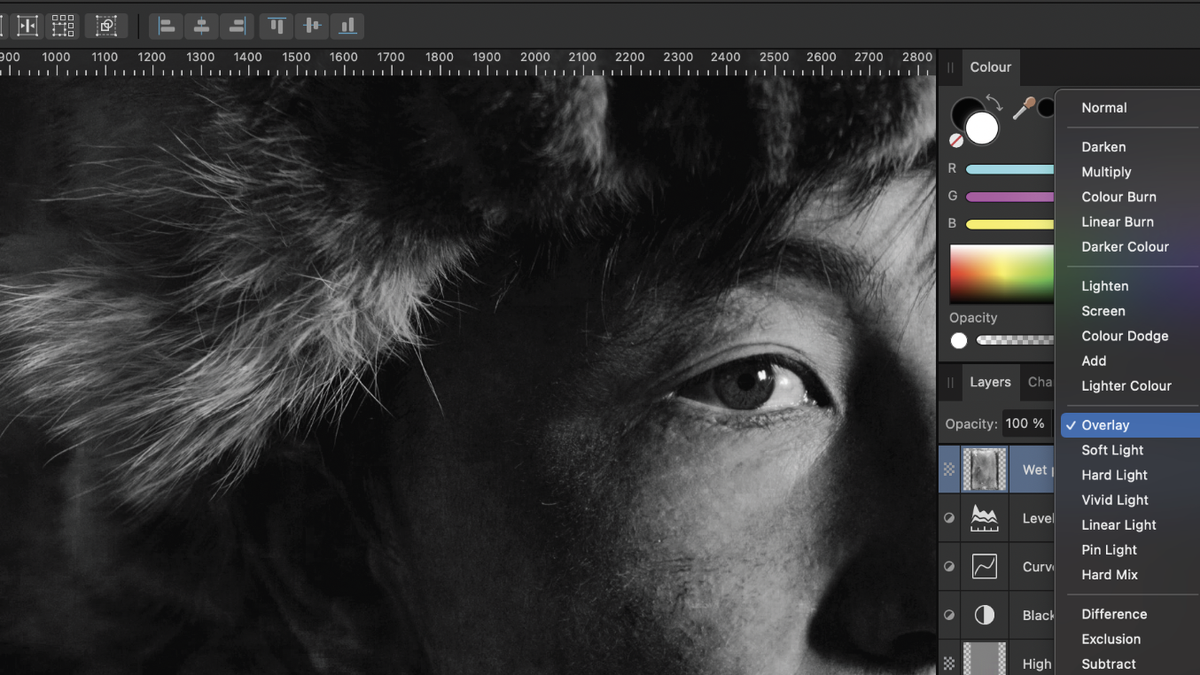Image resolution: width=1200 pixels, height=675 pixels.
Task: Toggle visibility of the Curves layer
Action: [949, 566]
